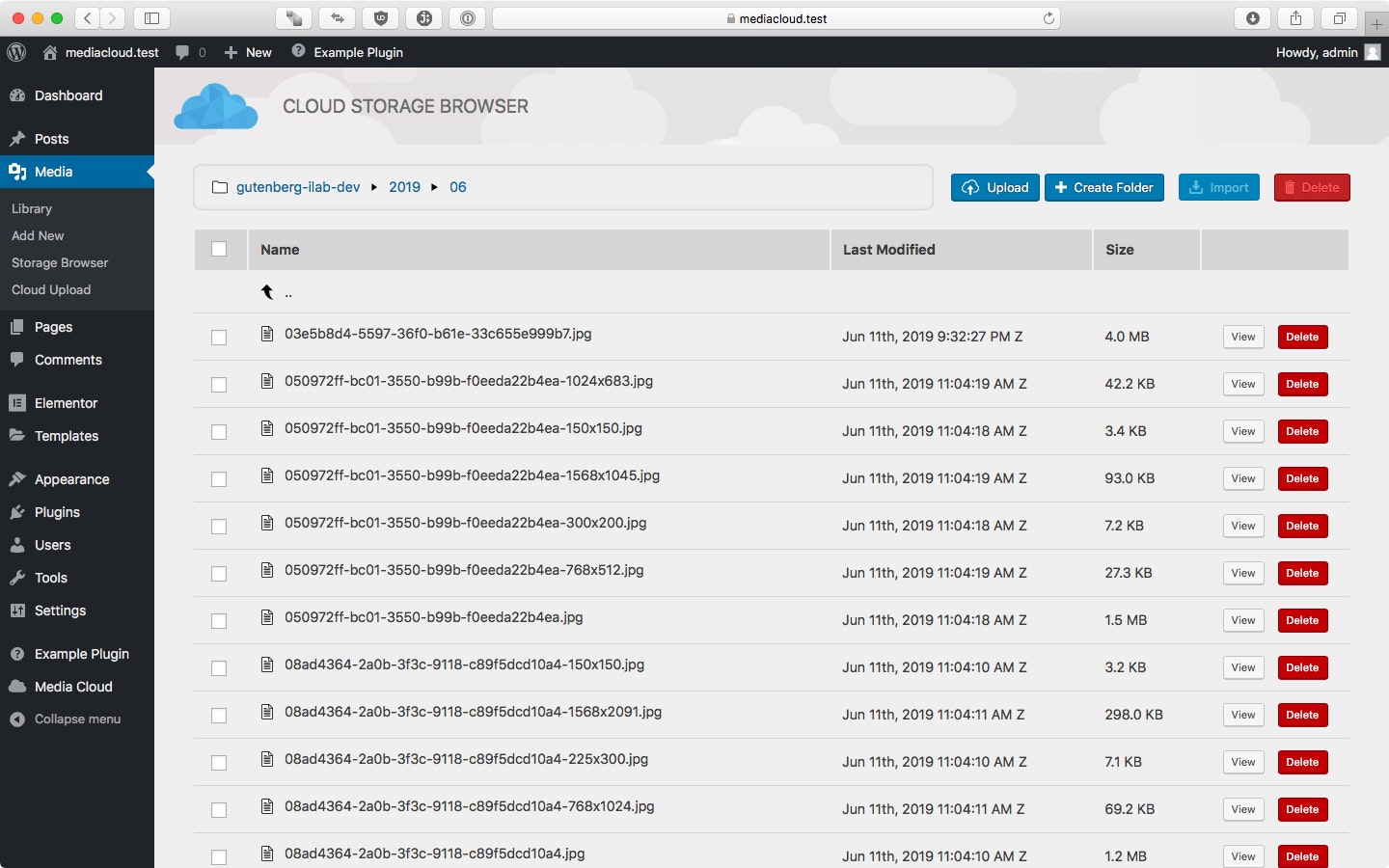This screenshot has width=1389, height=868.
Task: Toggle the select-all checkbox in header
Action: (x=219, y=249)
